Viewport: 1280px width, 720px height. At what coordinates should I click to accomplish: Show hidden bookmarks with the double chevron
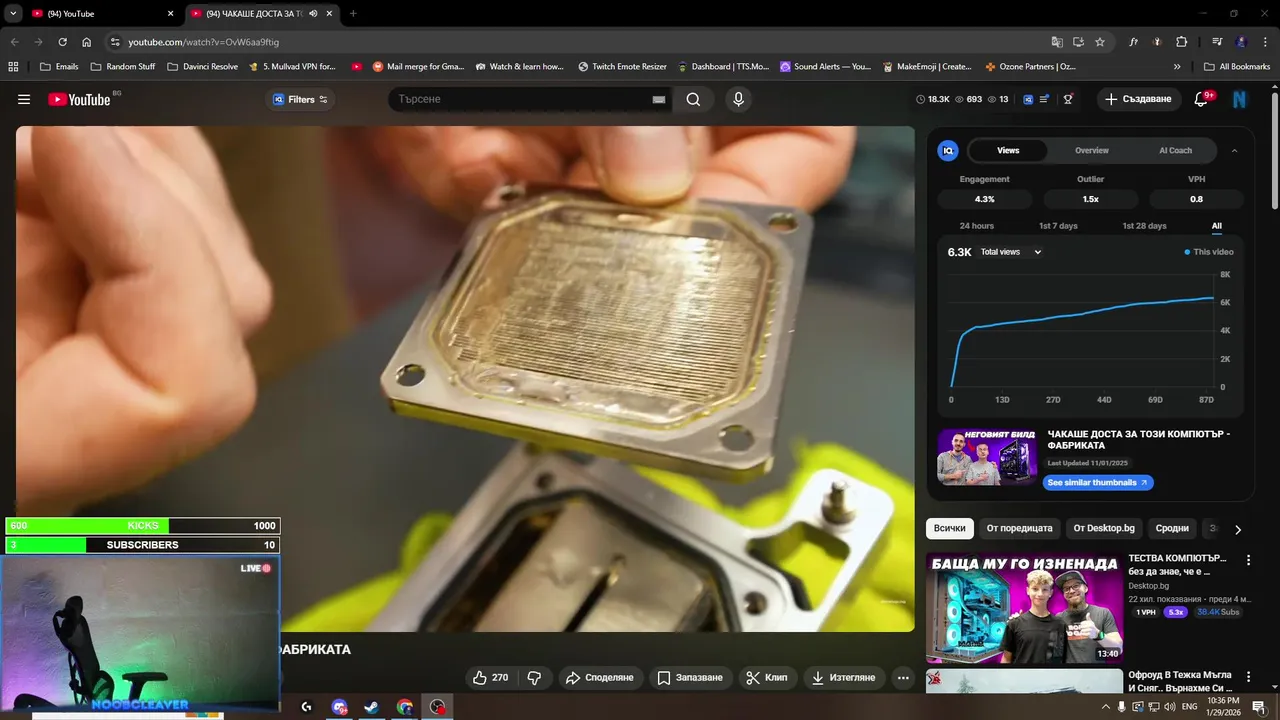click(x=1177, y=67)
